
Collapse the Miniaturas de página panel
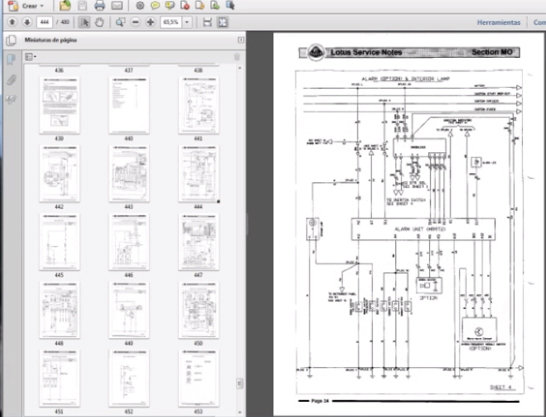[x=241, y=40]
